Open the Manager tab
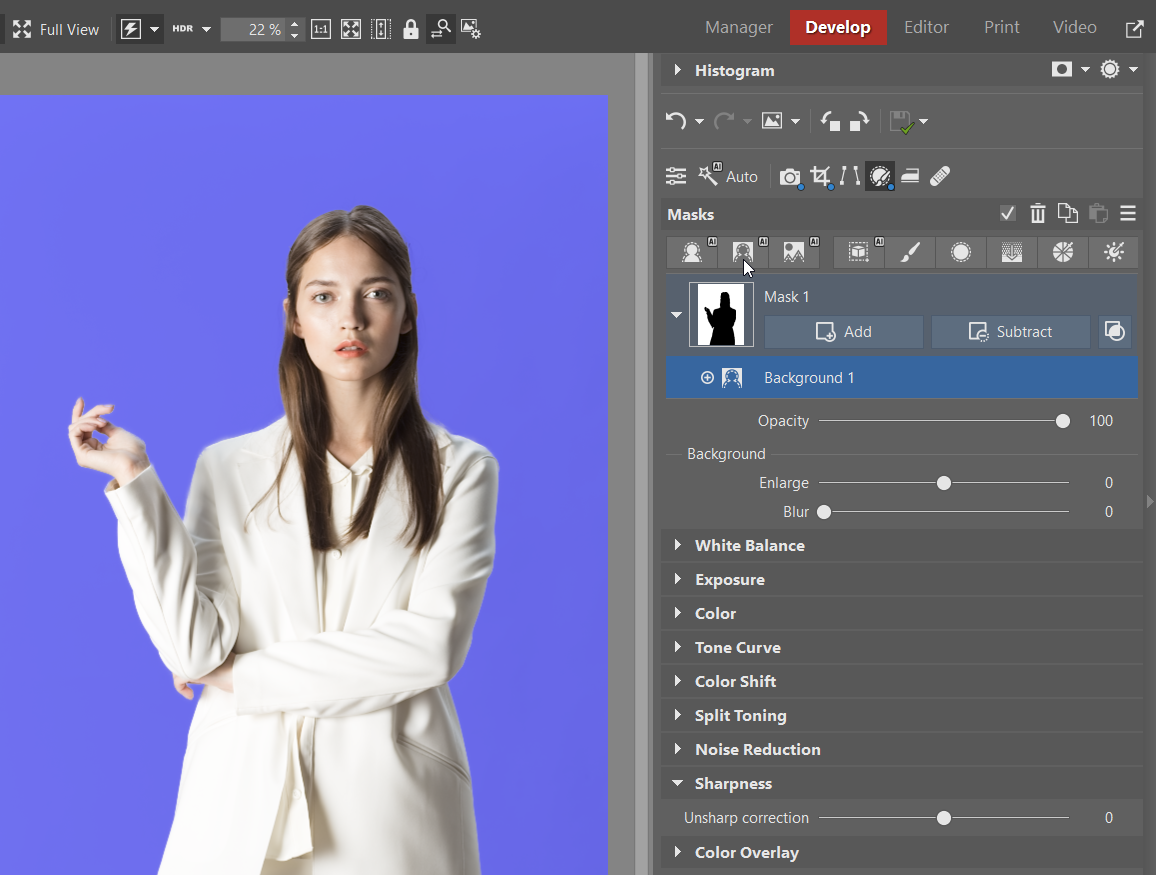1156x875 pixels. click(738, 27)
